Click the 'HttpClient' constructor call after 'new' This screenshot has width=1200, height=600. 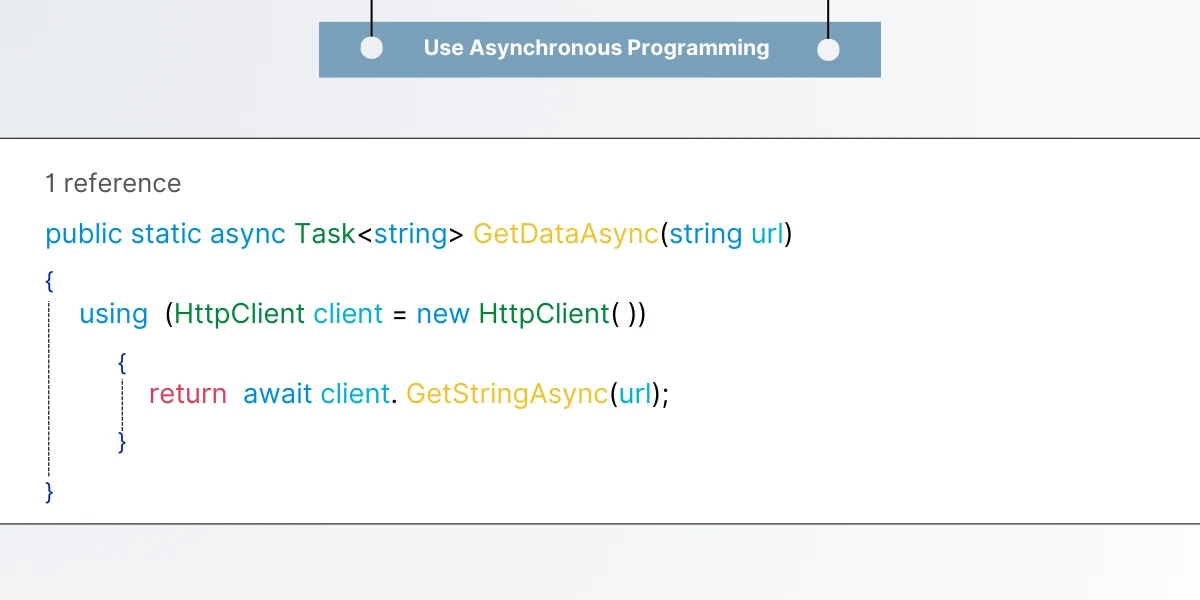tap(545, 314)
